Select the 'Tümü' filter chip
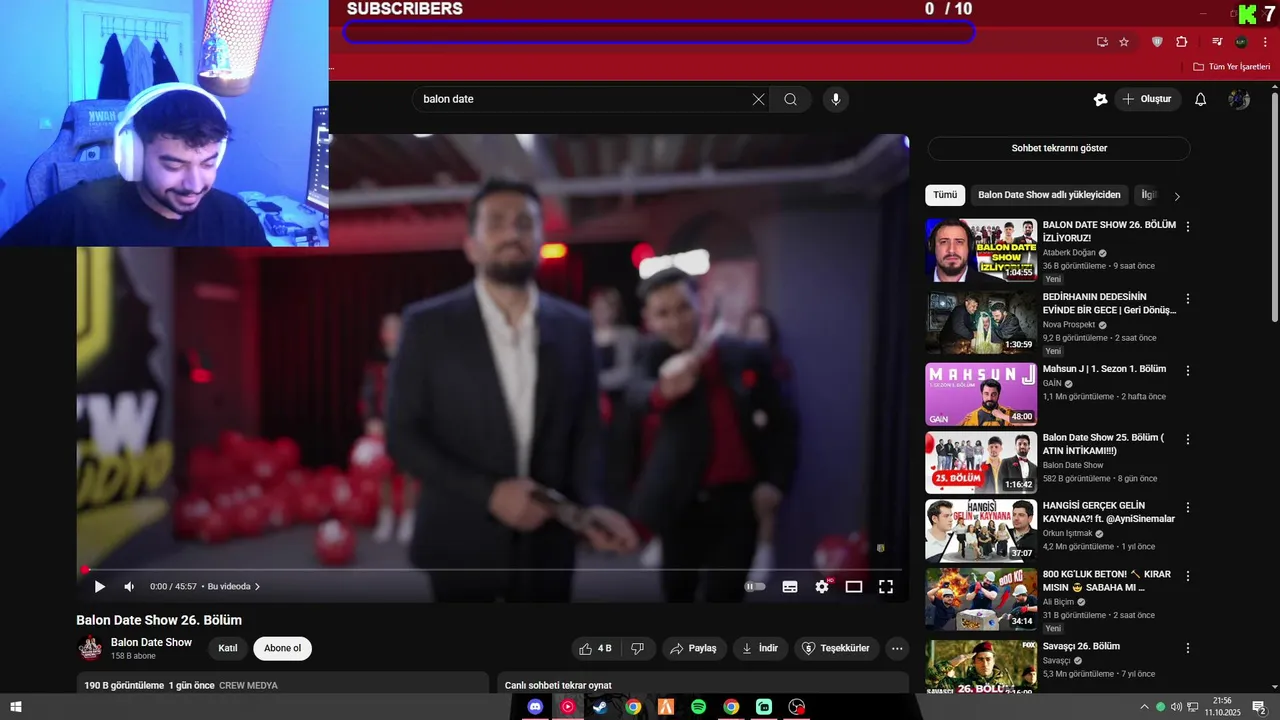 (x=945, y=195)
